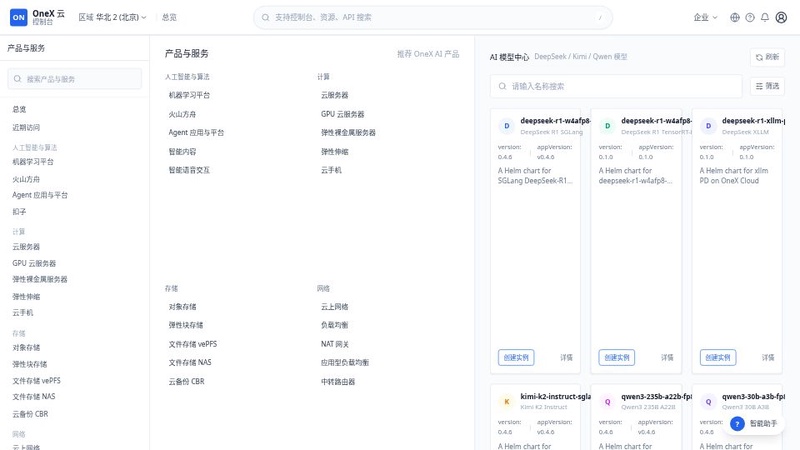Viewport: 800px width, 450px height.
Task: Click the qwen3-235b-a22b card icon
Action: coord(607,402)
